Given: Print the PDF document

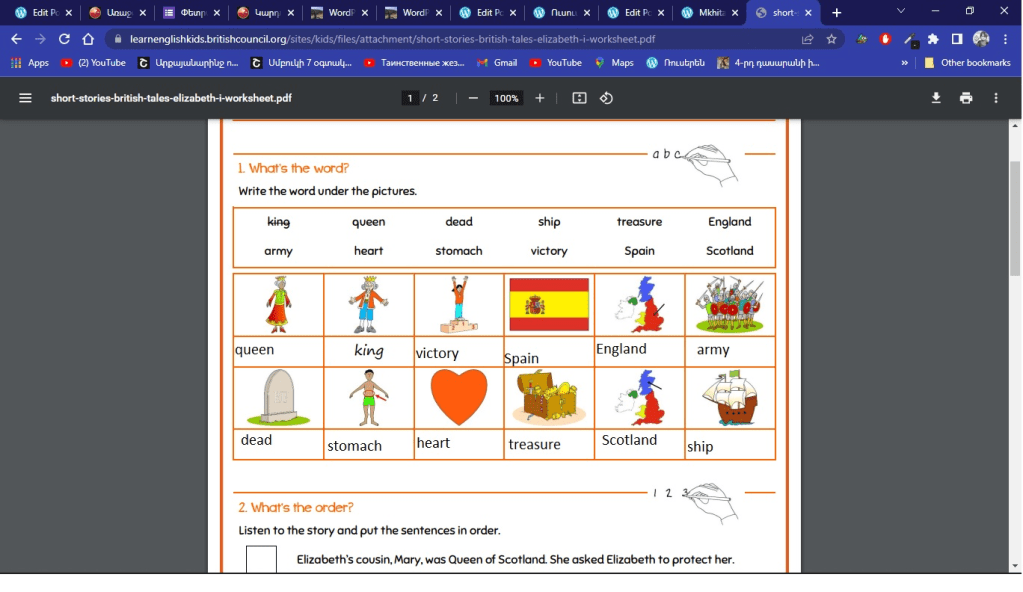Looking at the screenshot, I should coord(965,98).
